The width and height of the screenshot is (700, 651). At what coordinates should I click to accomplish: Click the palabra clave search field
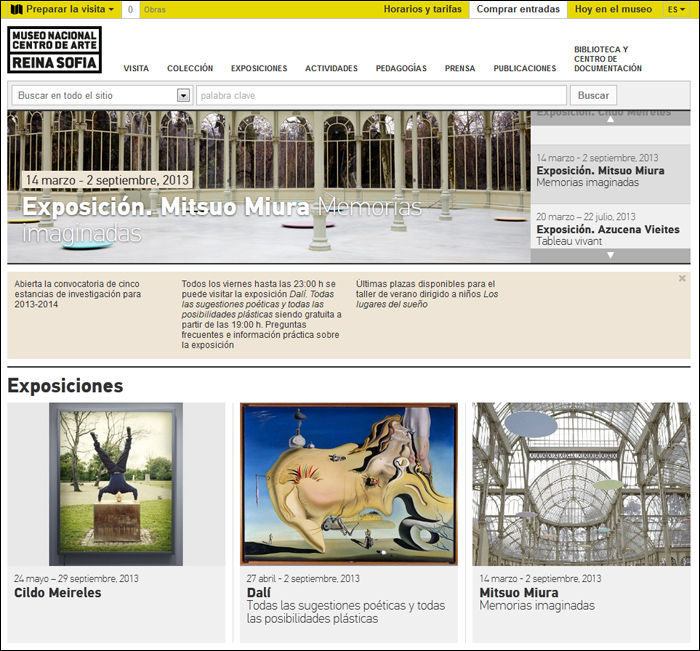tap(381, 95)
